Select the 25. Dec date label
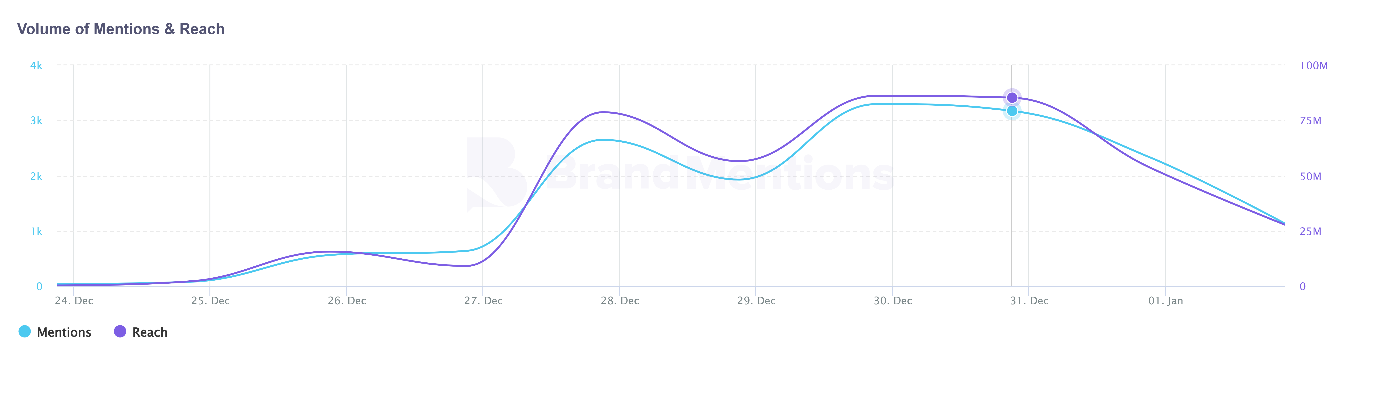Viewport: 1380px width, 419px height. (x=210, y=301)
